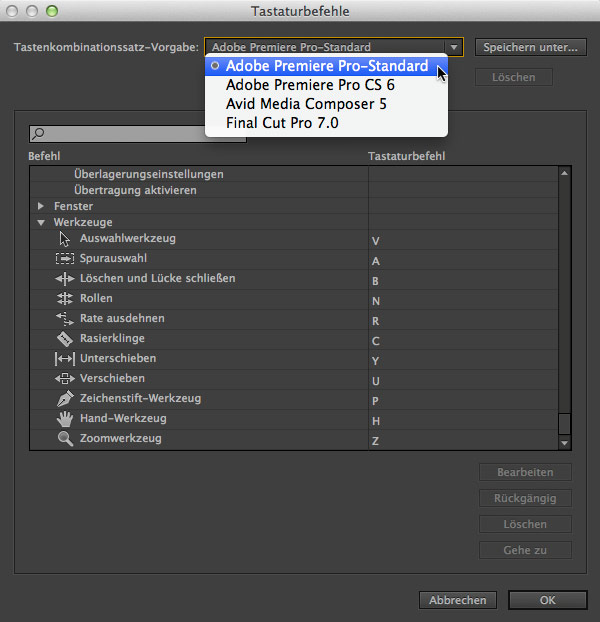
Task: Open the Tastenkombinationssatz-Vorgabe dropdown arrow
Action: click(454, 47)
